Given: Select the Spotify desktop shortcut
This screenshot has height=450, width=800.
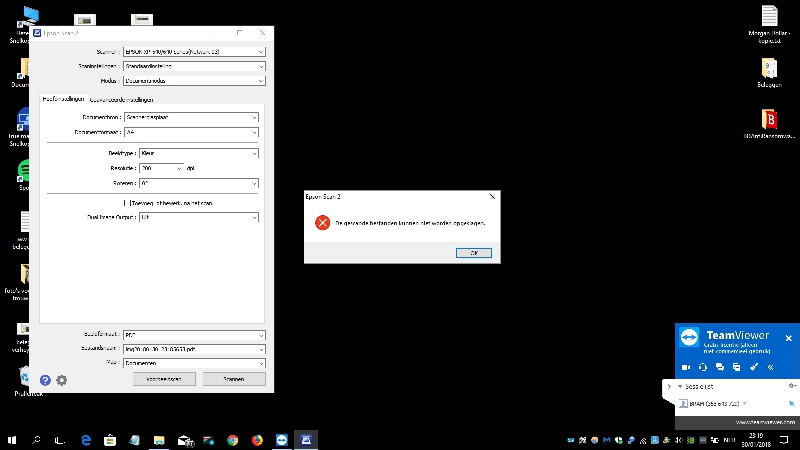Looking at the screenshot, I should tap(24, 174).
